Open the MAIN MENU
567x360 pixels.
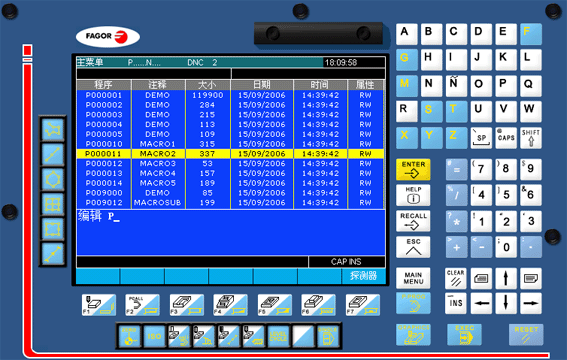(413, 278)
